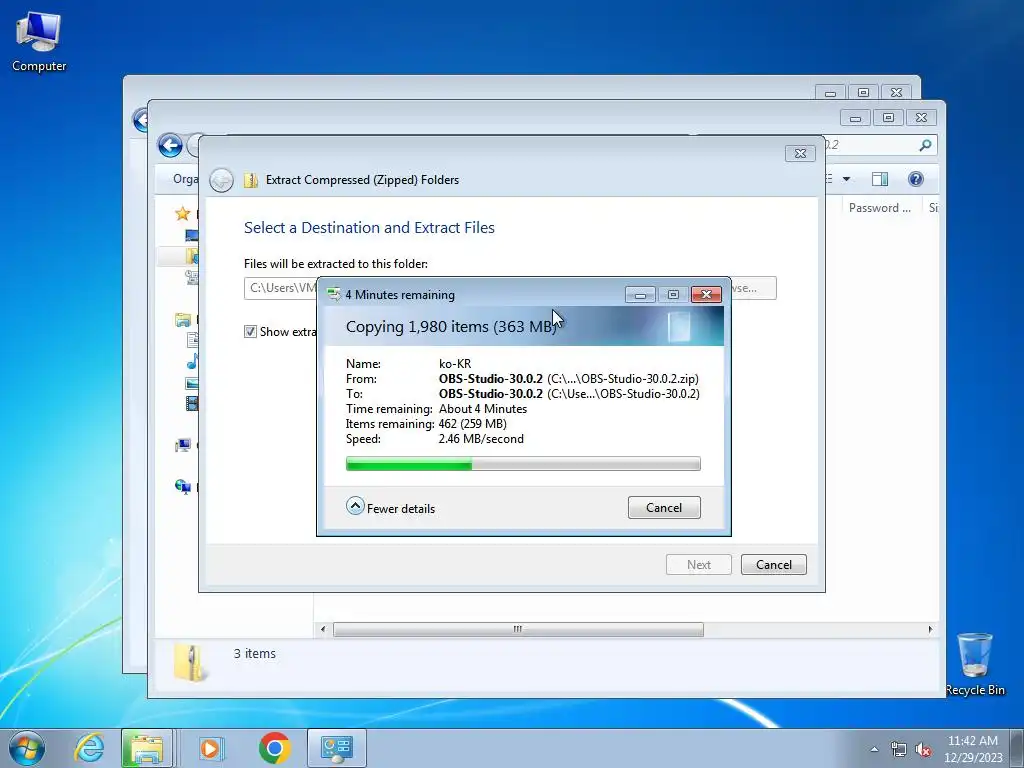Click the Organize menu in Explorer

click(185, 179)
